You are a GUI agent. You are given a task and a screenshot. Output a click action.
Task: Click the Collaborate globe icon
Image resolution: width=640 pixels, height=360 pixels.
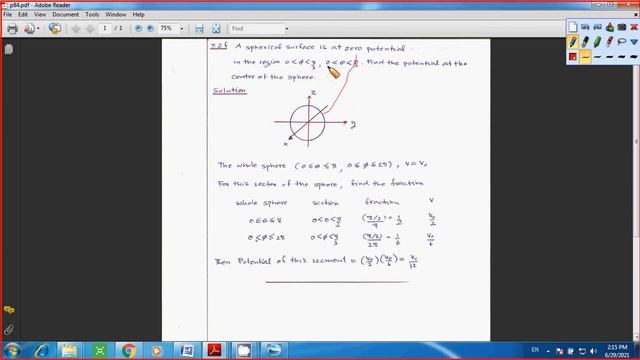pyautogui.click(x=54, y=29)
